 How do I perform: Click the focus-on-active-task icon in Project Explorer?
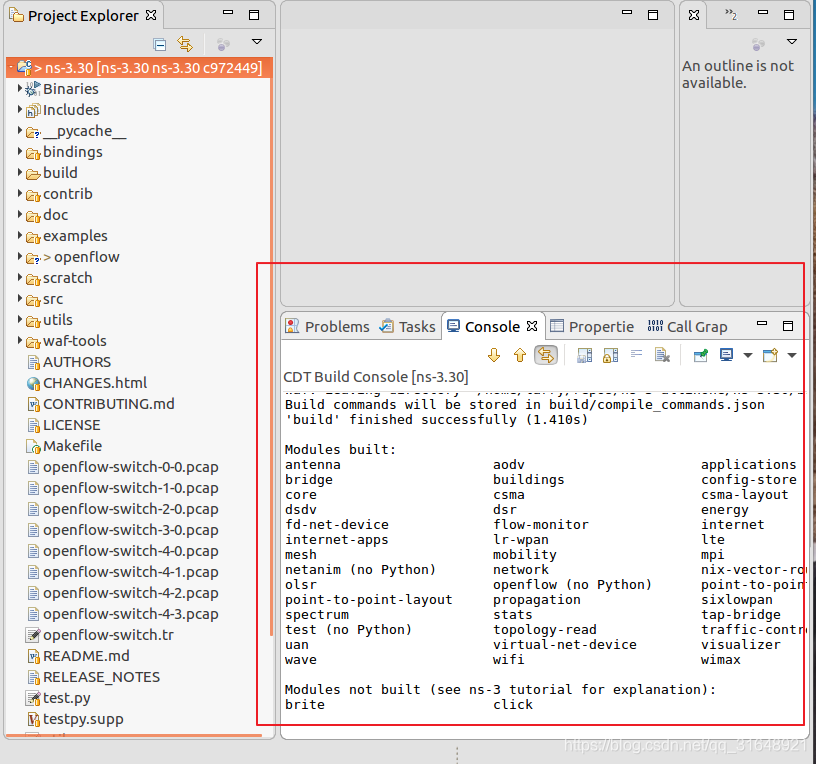(x=223, y=45)
